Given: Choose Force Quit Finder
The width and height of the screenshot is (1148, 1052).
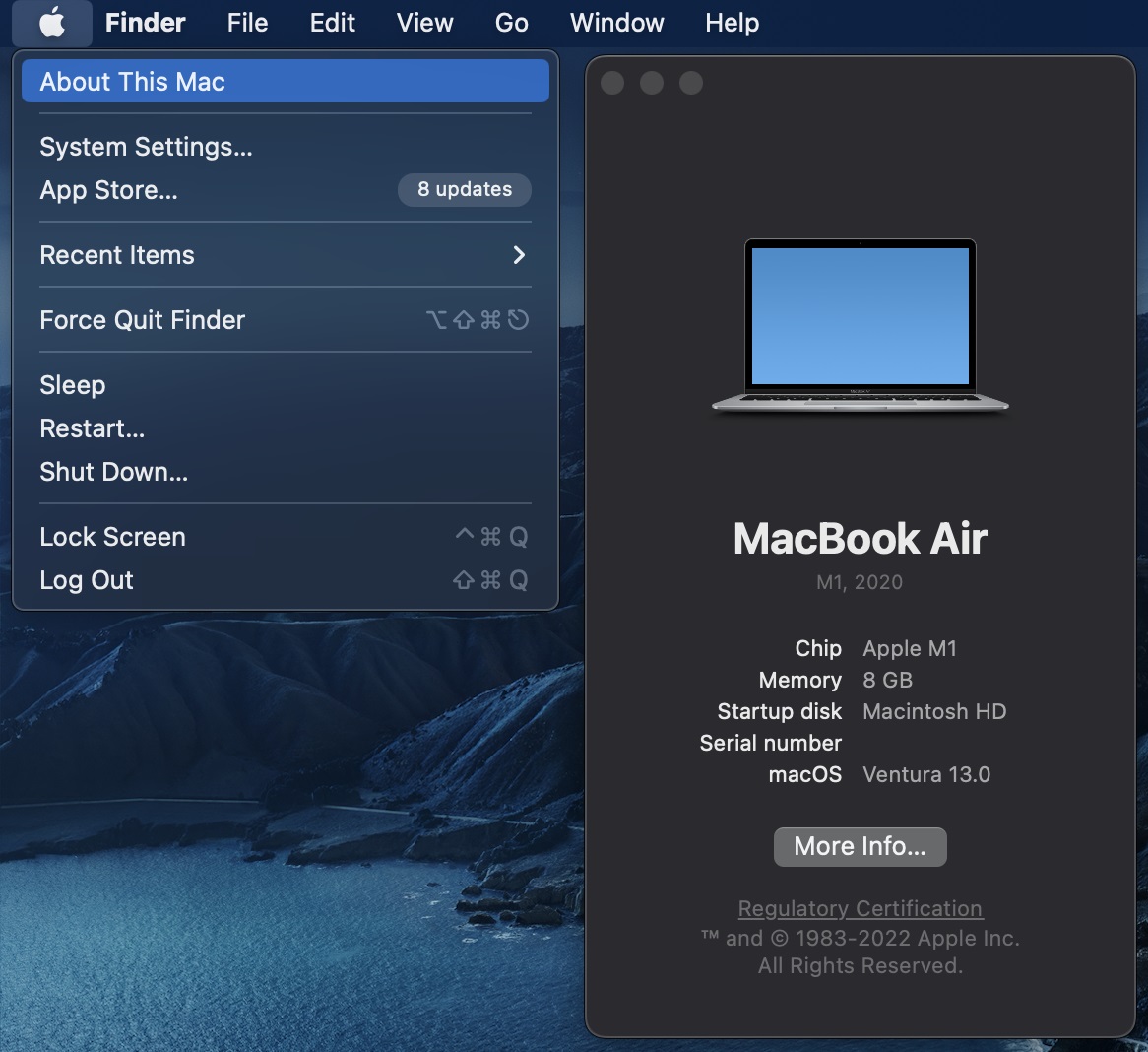Looking at the screenshot, I should click(x=142, y=320).
